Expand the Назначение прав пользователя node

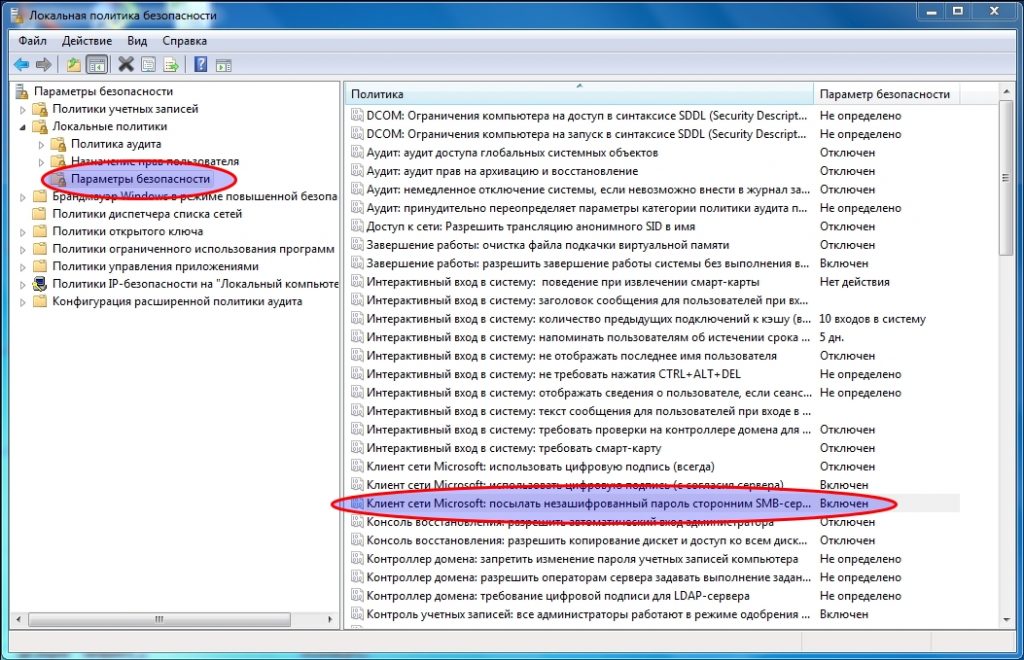(41, 162)
